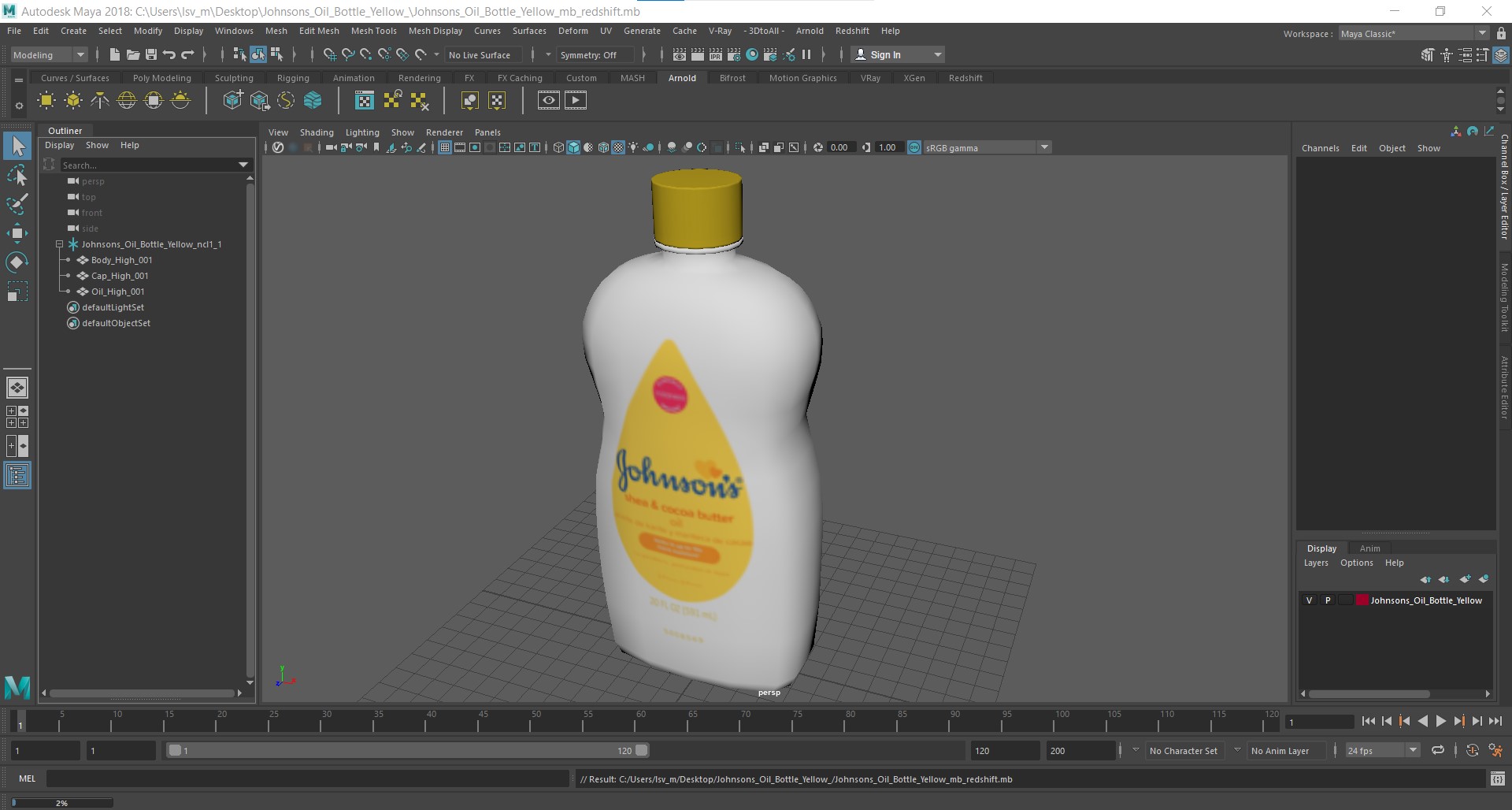Select Body_High_001 in the Outliner
The height and width of the screenshot is (810, 1512).
[121, 260]
